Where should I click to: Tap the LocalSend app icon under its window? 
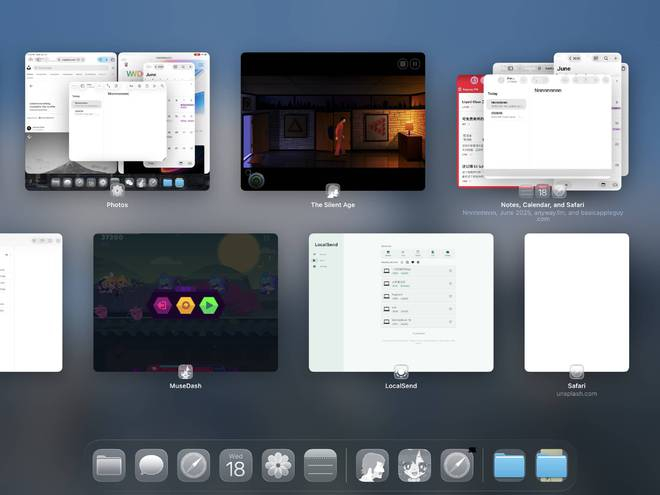coord(401,372)
